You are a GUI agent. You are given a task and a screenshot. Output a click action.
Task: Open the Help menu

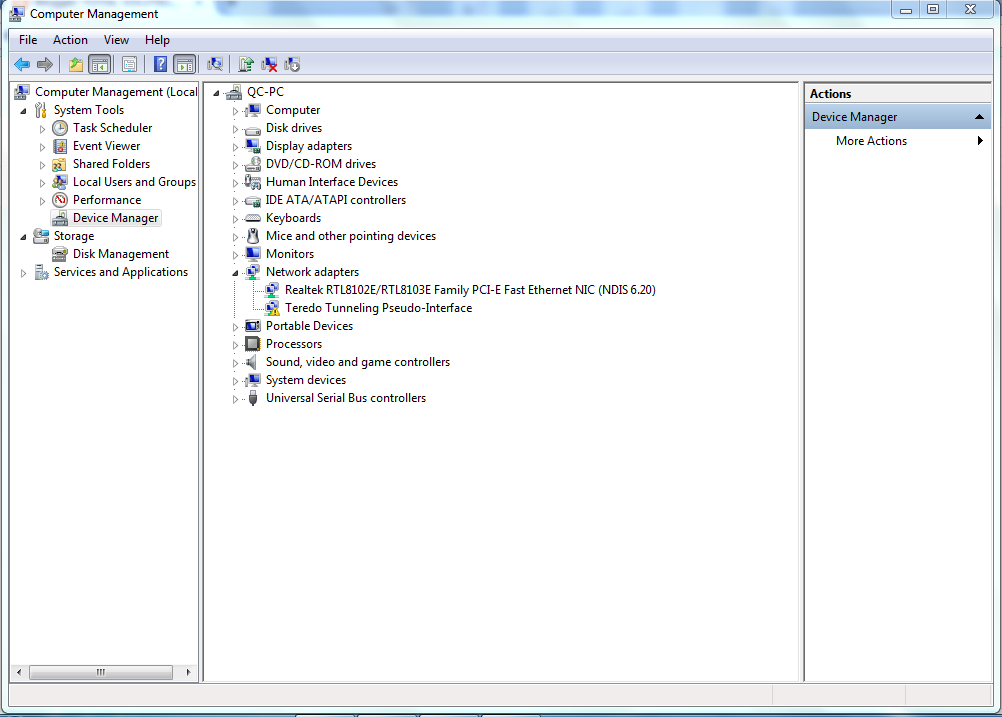point(157,40)
